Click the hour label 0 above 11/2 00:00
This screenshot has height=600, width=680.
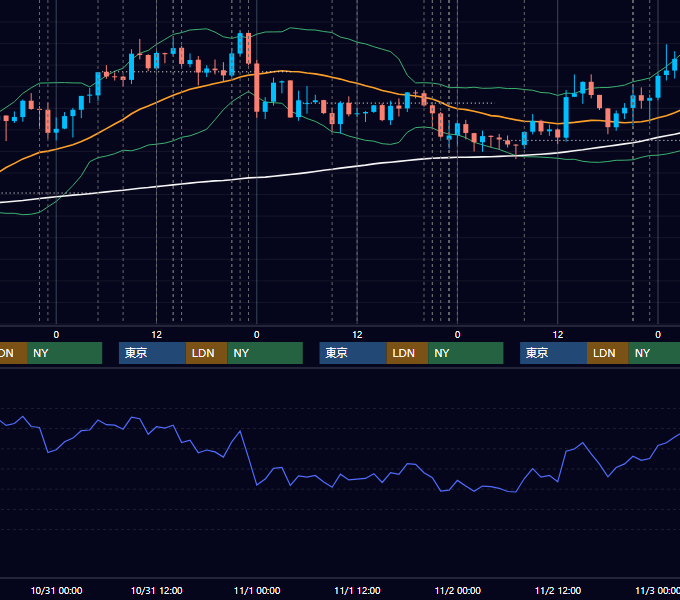[x=458, y=335]
